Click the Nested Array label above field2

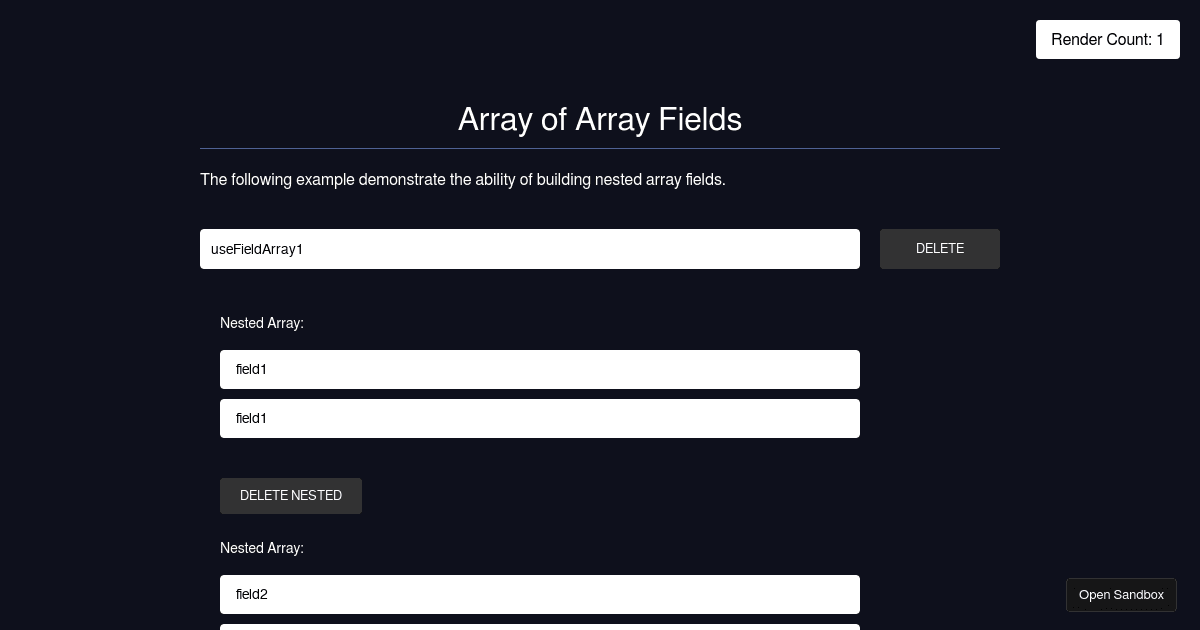point(261,548)
